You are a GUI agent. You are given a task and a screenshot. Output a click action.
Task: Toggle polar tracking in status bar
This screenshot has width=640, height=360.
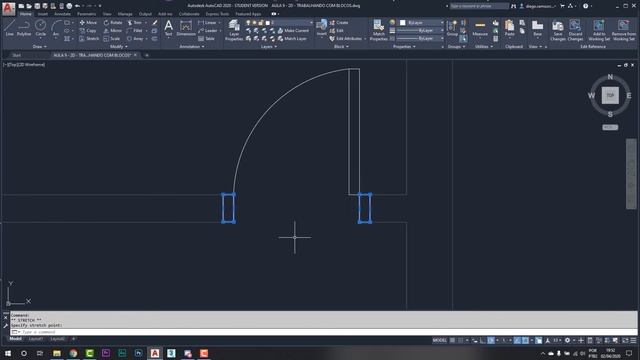pyautogui.click(x=491, y=340)
